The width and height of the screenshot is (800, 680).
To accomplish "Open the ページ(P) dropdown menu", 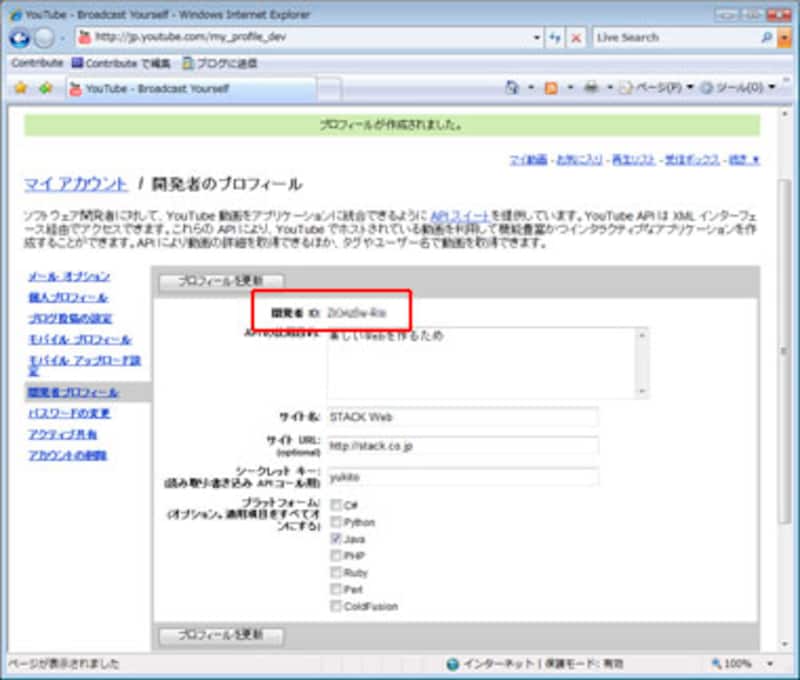I will pos(658,88).
